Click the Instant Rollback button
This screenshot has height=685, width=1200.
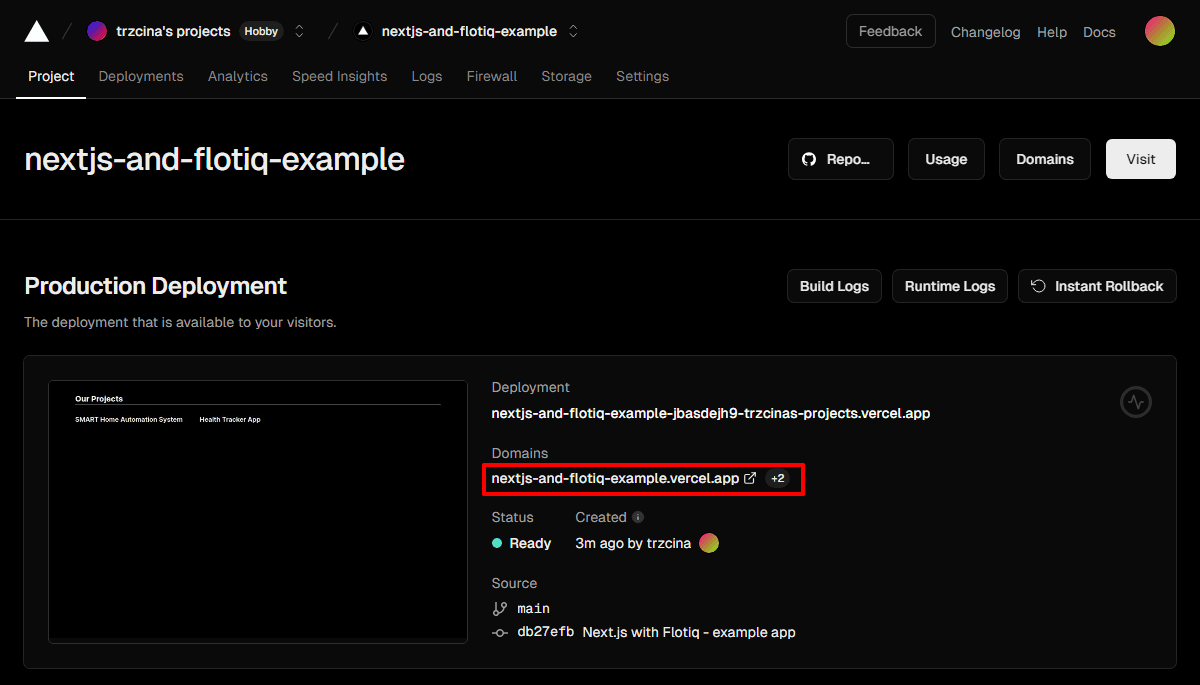(1097, 286)
